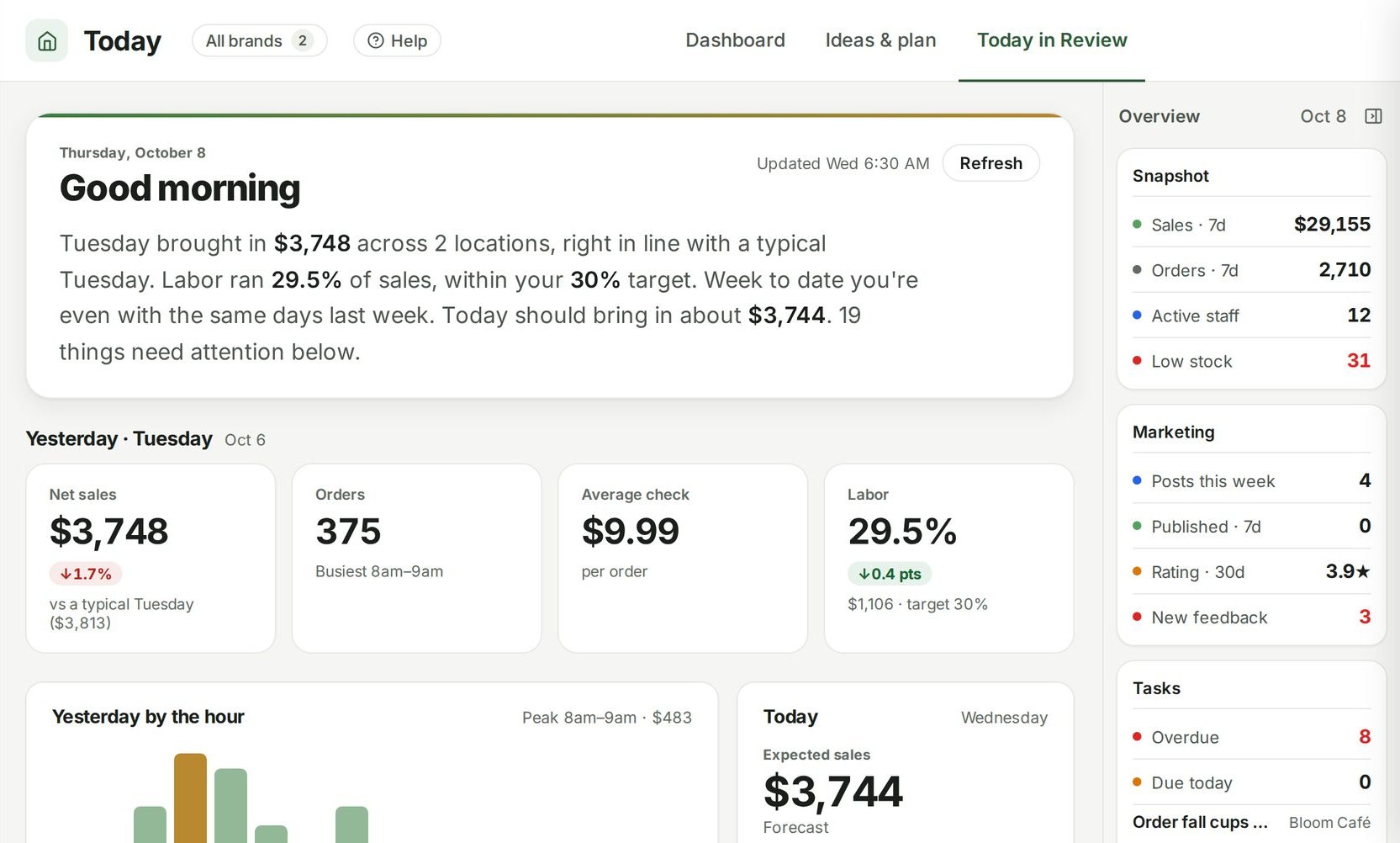The width and height of the screenshot is (1400, 843).
Task: Click the Yesterday · Tuesday section heading
Action: tap(119, 439)
